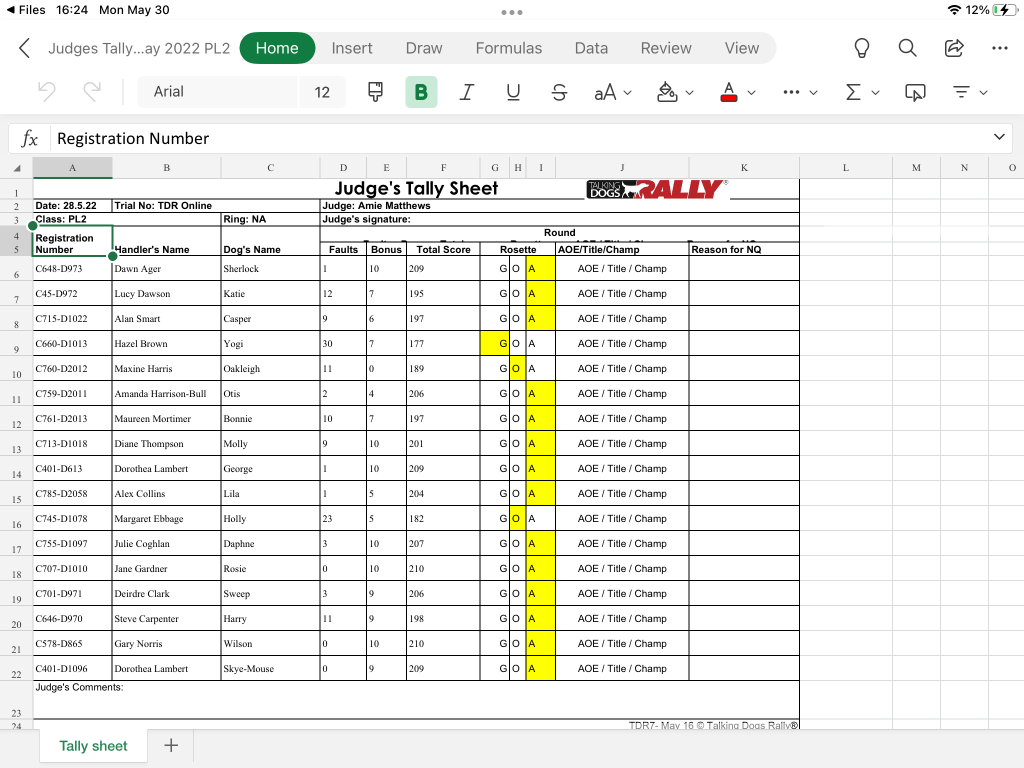Viewport: 1024px width, 768px height.
Task: Select the format painter icon
Action: point(376,92)
